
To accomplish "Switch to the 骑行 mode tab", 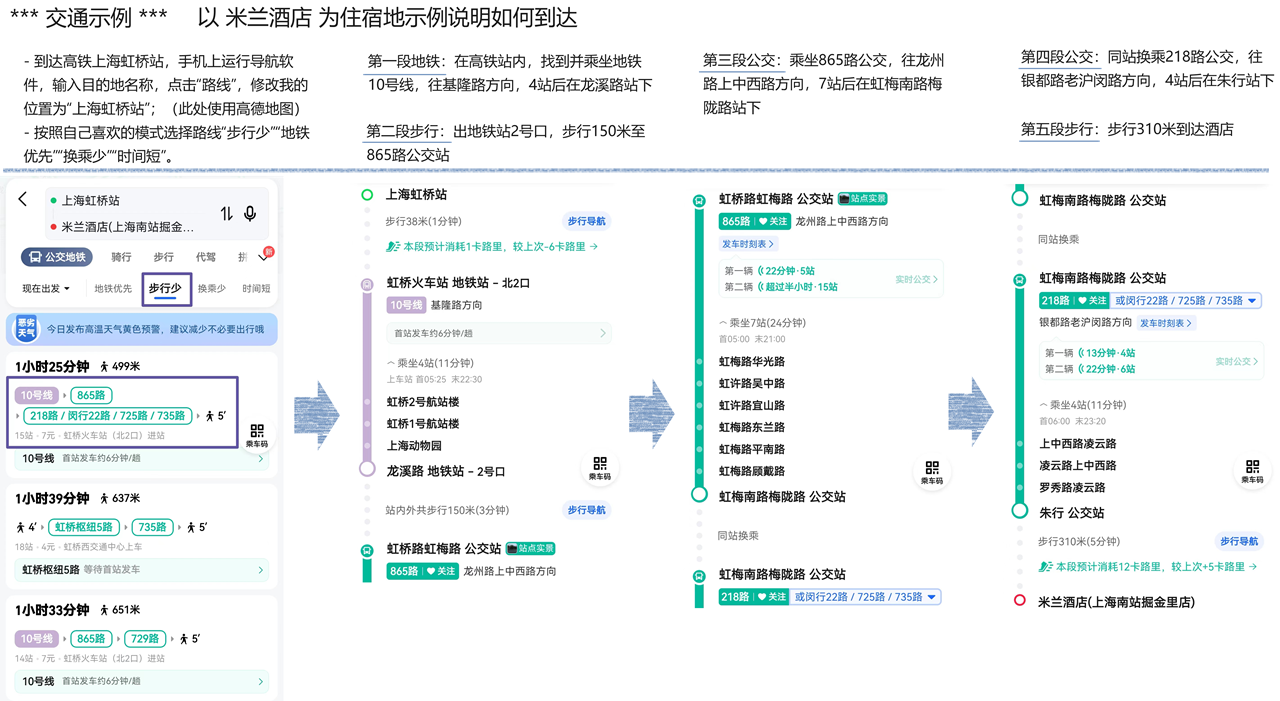I will pyautogui.click(x=121, y=257).
